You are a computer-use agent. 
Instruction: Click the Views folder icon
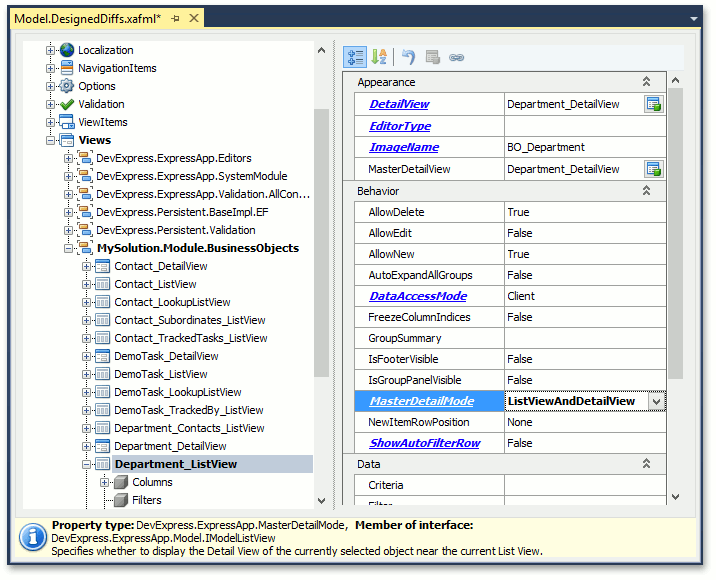click(x=67, y=140)
